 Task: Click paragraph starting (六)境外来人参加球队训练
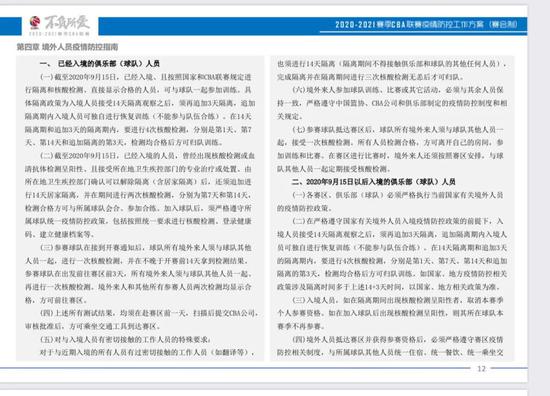(x=392, y=103)
